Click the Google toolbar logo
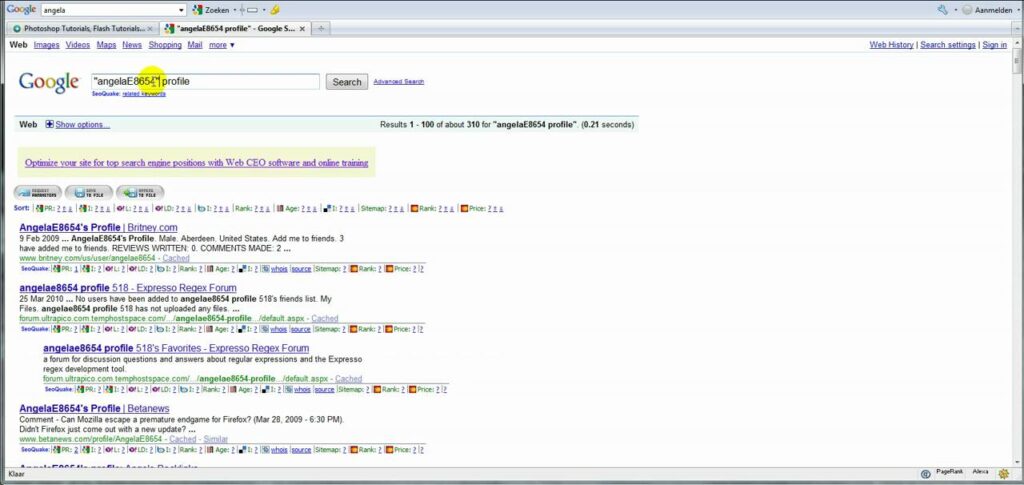Screen dimensions: 1024x485 tap(21, 10)
